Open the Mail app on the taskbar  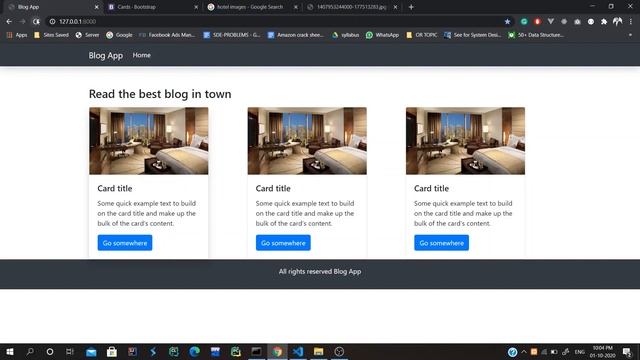pos(91,351)
